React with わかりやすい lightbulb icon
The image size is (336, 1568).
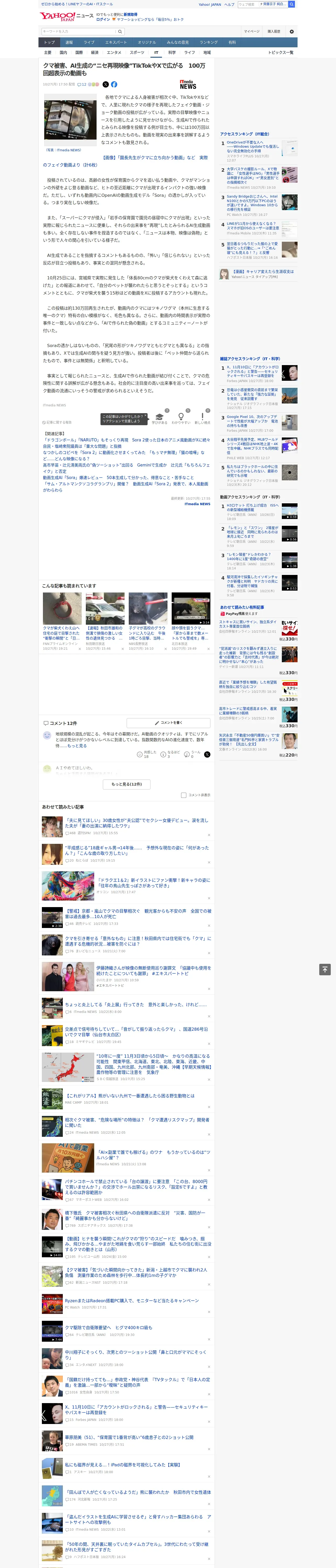181,418
